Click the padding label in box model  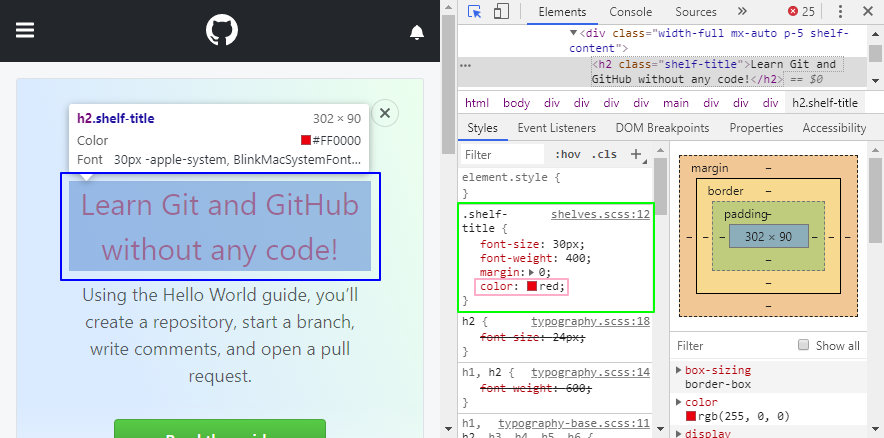745,214
